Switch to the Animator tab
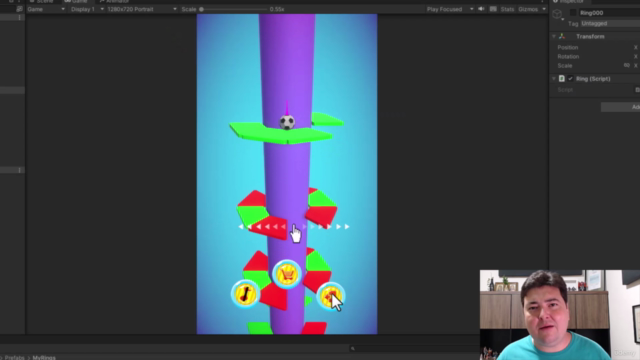640x360 pixels. (114, 2)
